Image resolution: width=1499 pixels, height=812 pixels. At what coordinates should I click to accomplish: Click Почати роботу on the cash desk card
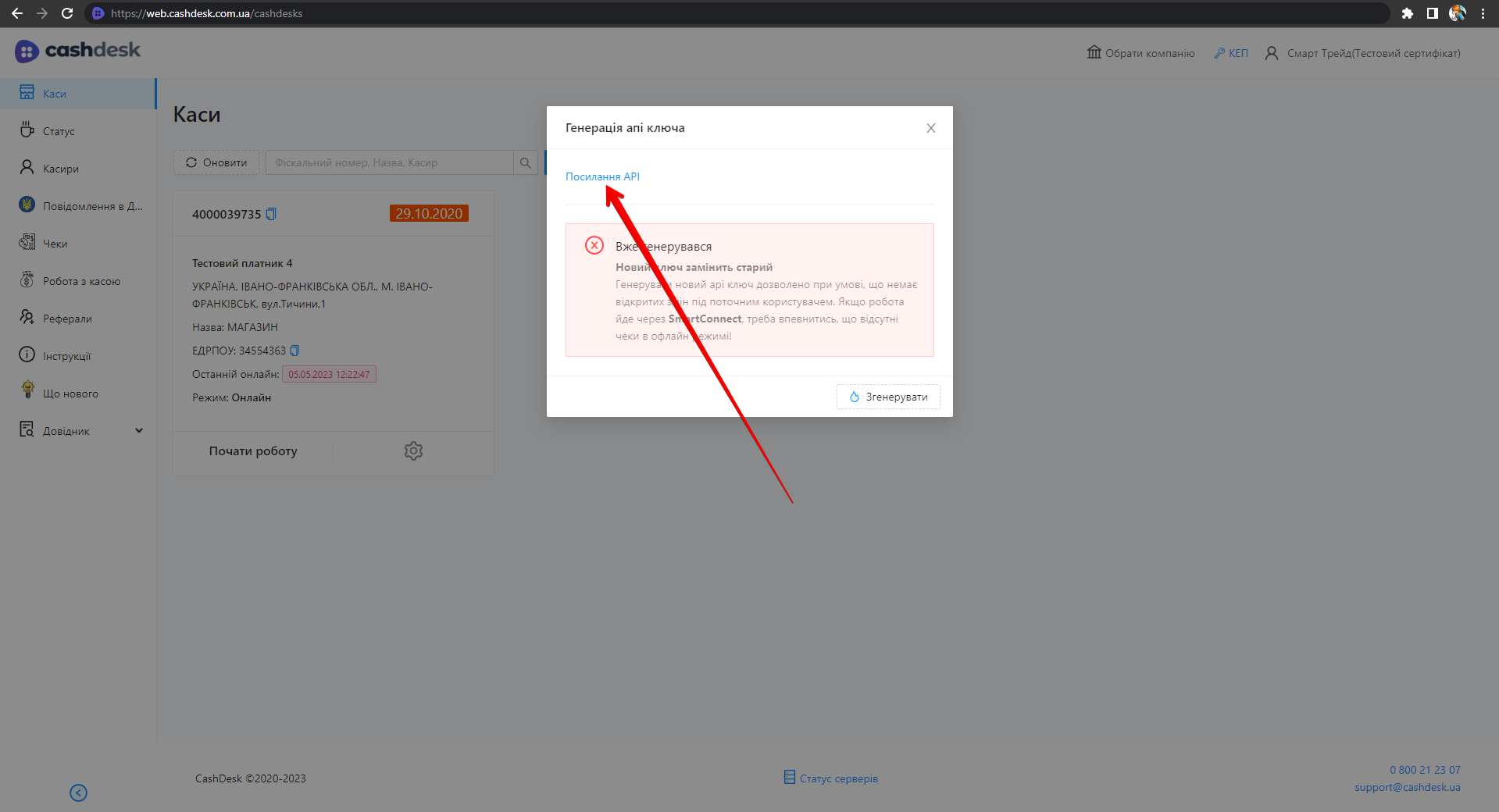(253, 451)
